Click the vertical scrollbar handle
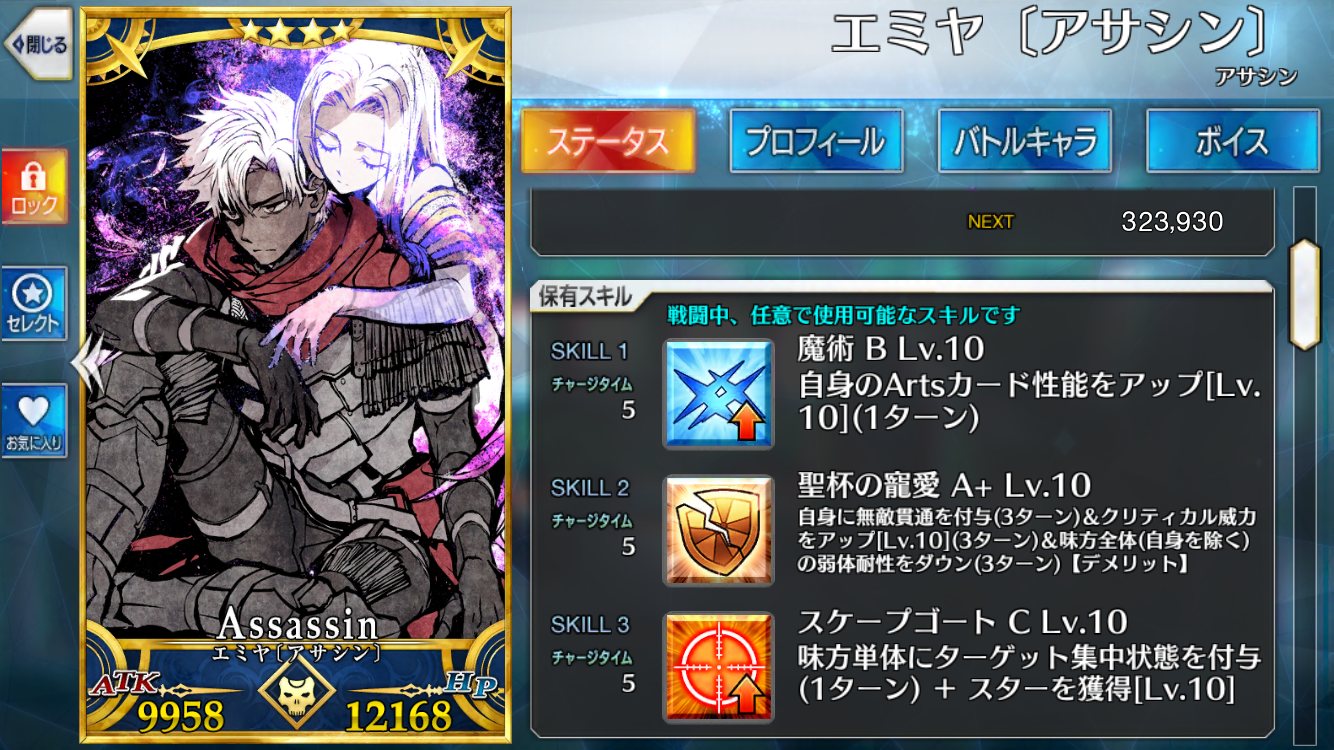Viewport: 1334px width, 750px height. (x=1304, y=294)
